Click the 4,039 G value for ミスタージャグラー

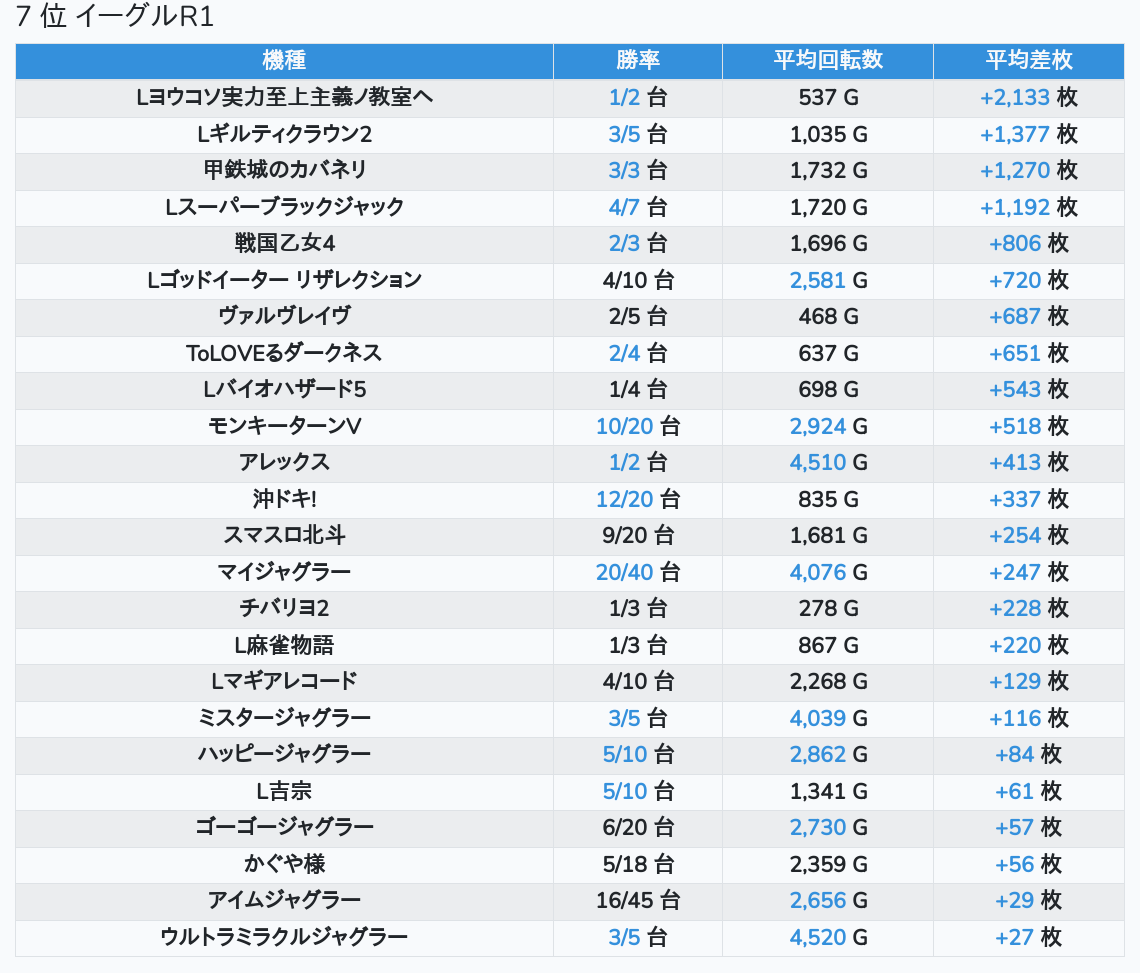tap(828, 718)
